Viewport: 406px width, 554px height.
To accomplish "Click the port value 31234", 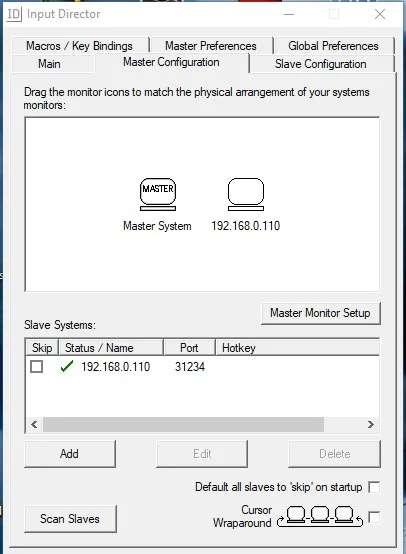I will (x=190, y=367).
